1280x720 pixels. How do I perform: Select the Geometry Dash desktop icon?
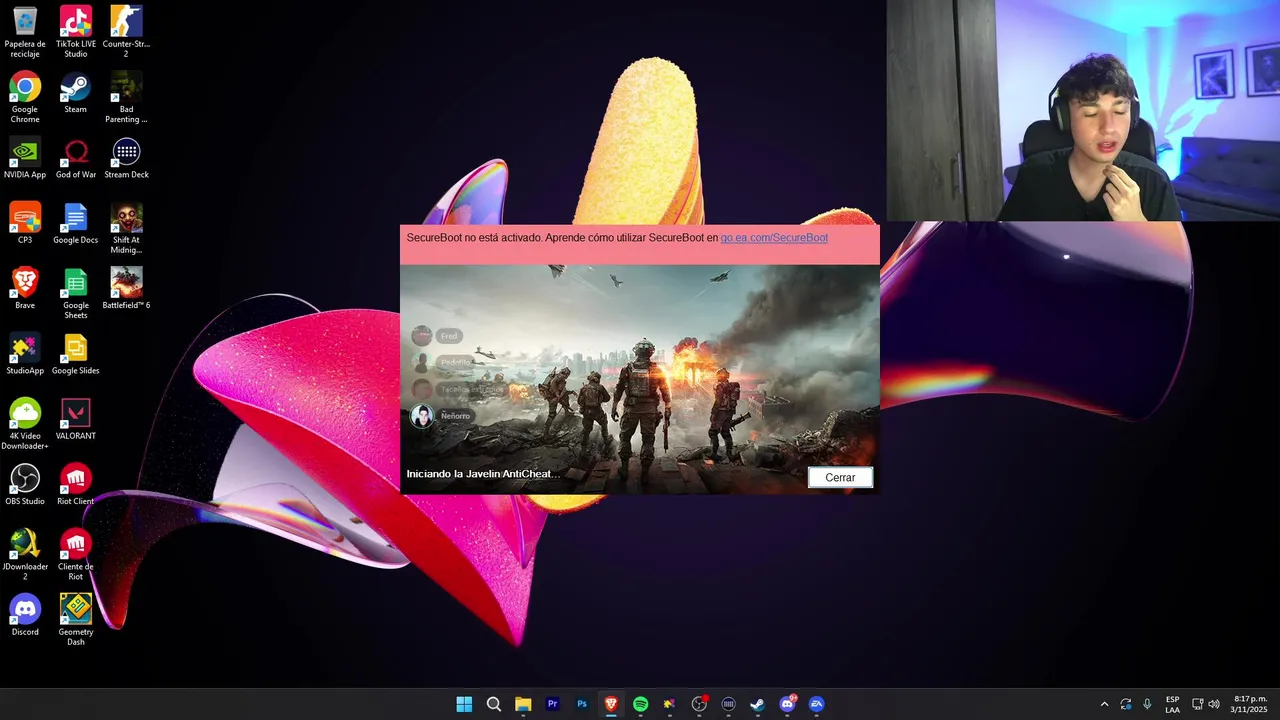(x=76, y=620)
